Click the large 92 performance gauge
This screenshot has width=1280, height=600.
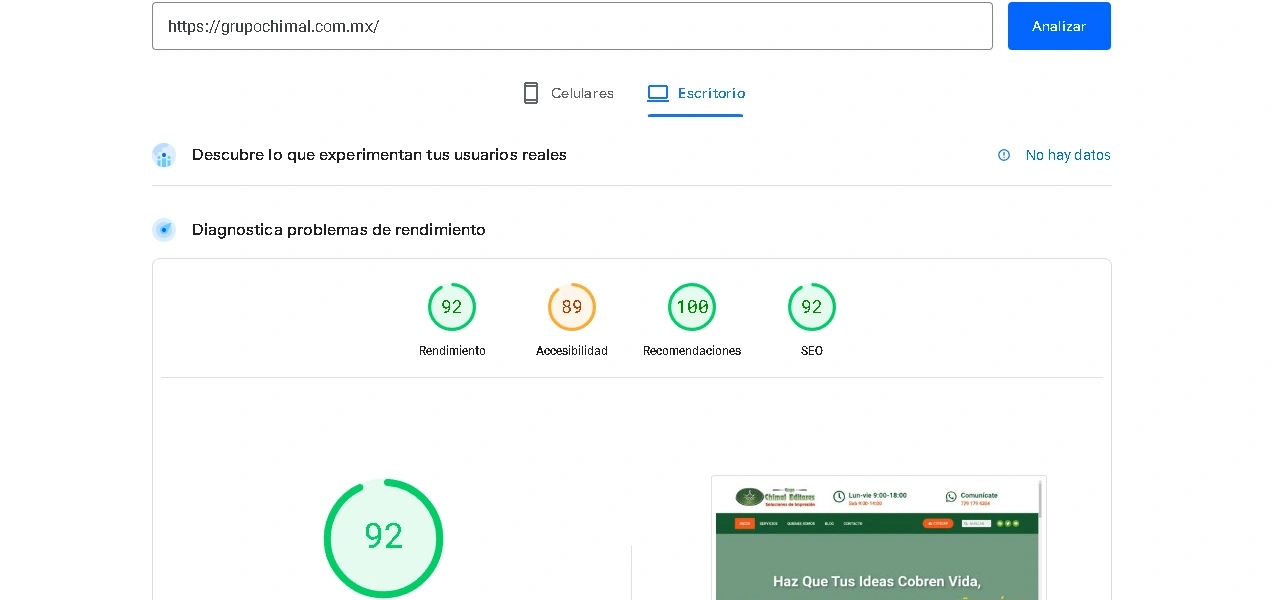pyautogui.click(x=383, y=538)
